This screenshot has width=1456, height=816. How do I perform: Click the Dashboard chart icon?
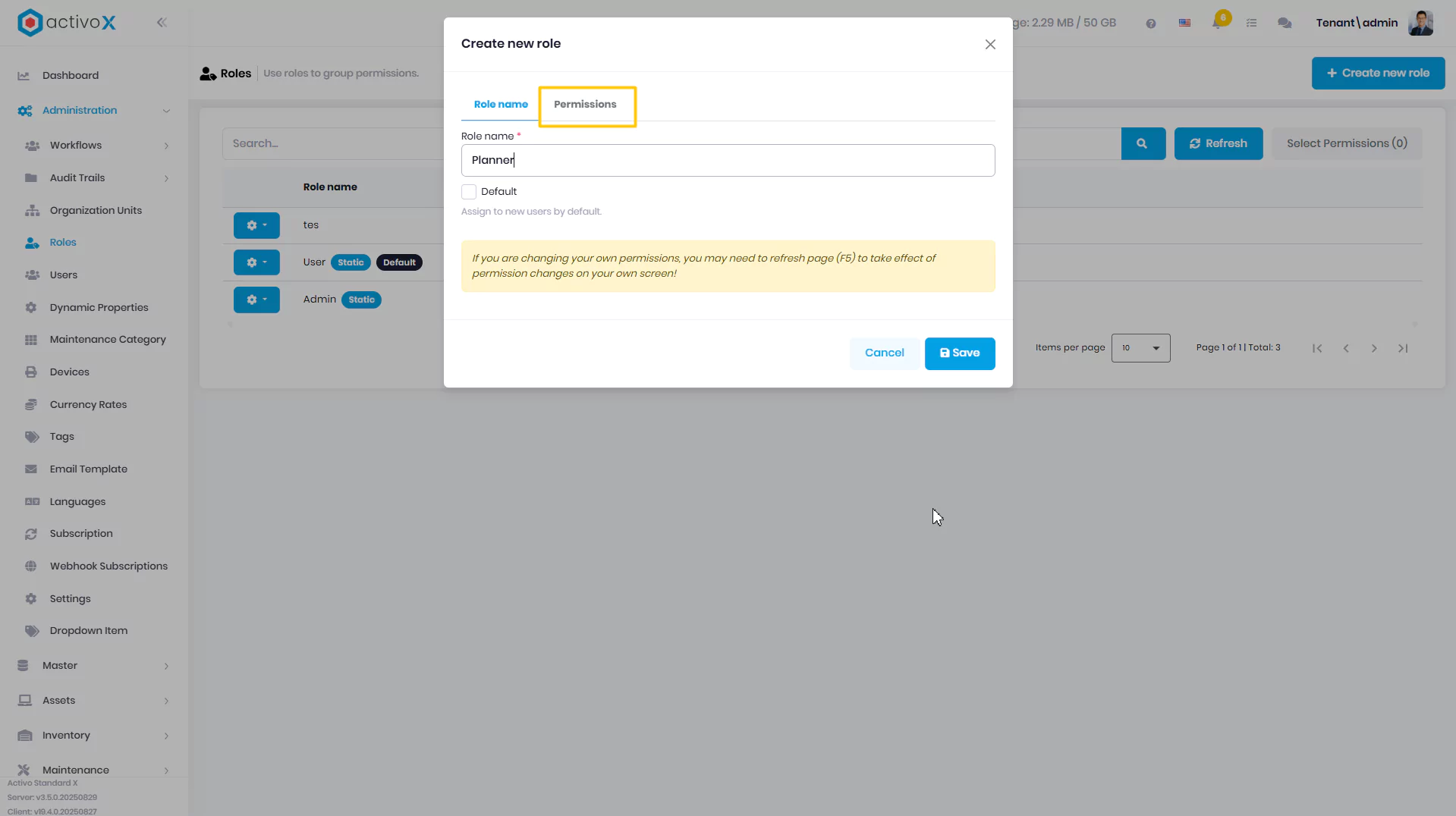tap(24, 76)
